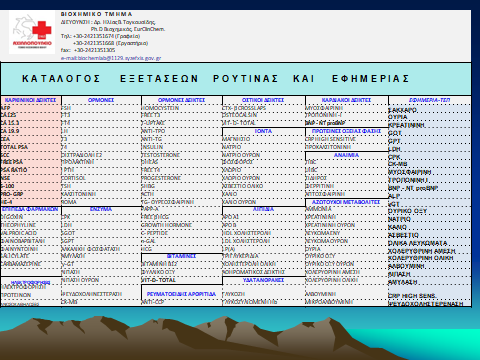The image size is (480, 360).
Task: Click the ΑΖΩΤΟΥΧΟΙ ΜΕΤΑΒΟΛΙΤΕΣ section header
Action: tap(346, 202)
